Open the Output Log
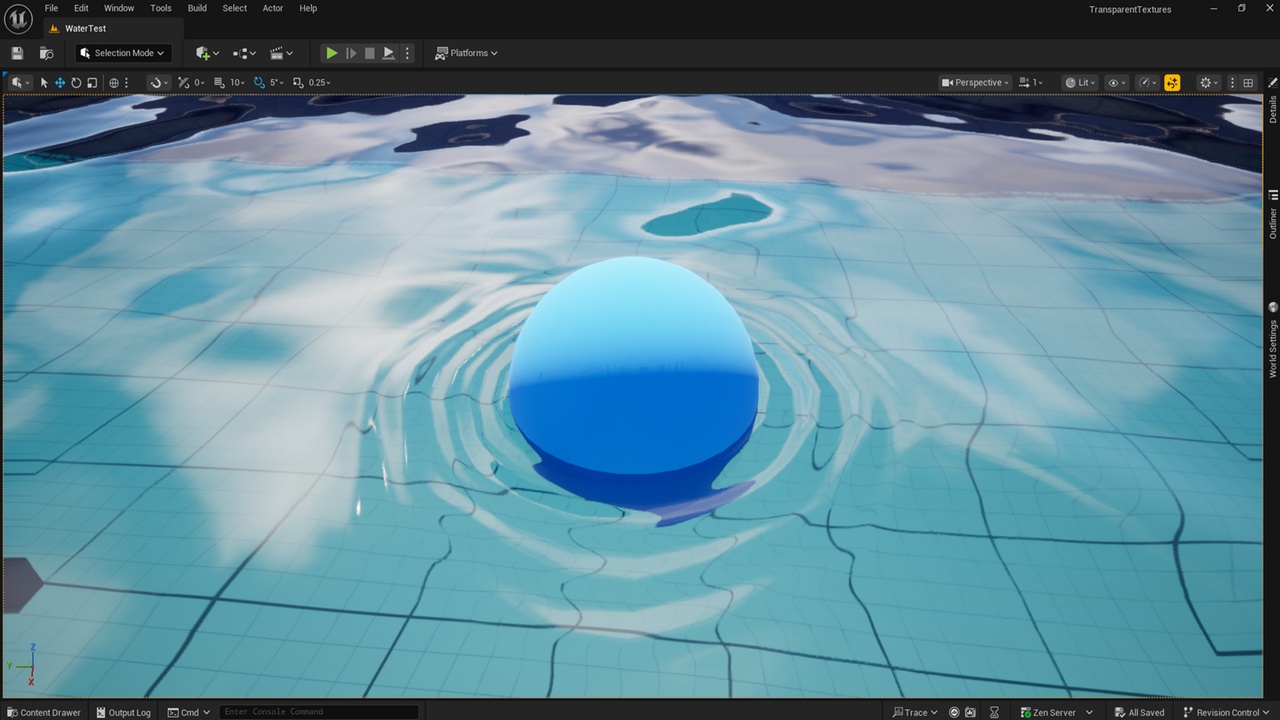 click(x=123, y=712)
